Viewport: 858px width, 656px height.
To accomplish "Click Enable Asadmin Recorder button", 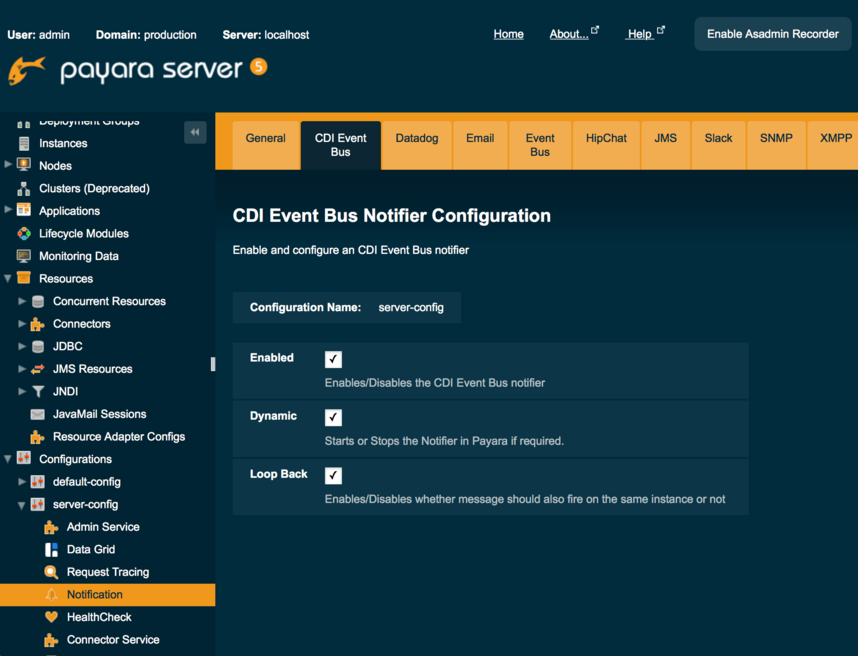I will coord(773,34).
